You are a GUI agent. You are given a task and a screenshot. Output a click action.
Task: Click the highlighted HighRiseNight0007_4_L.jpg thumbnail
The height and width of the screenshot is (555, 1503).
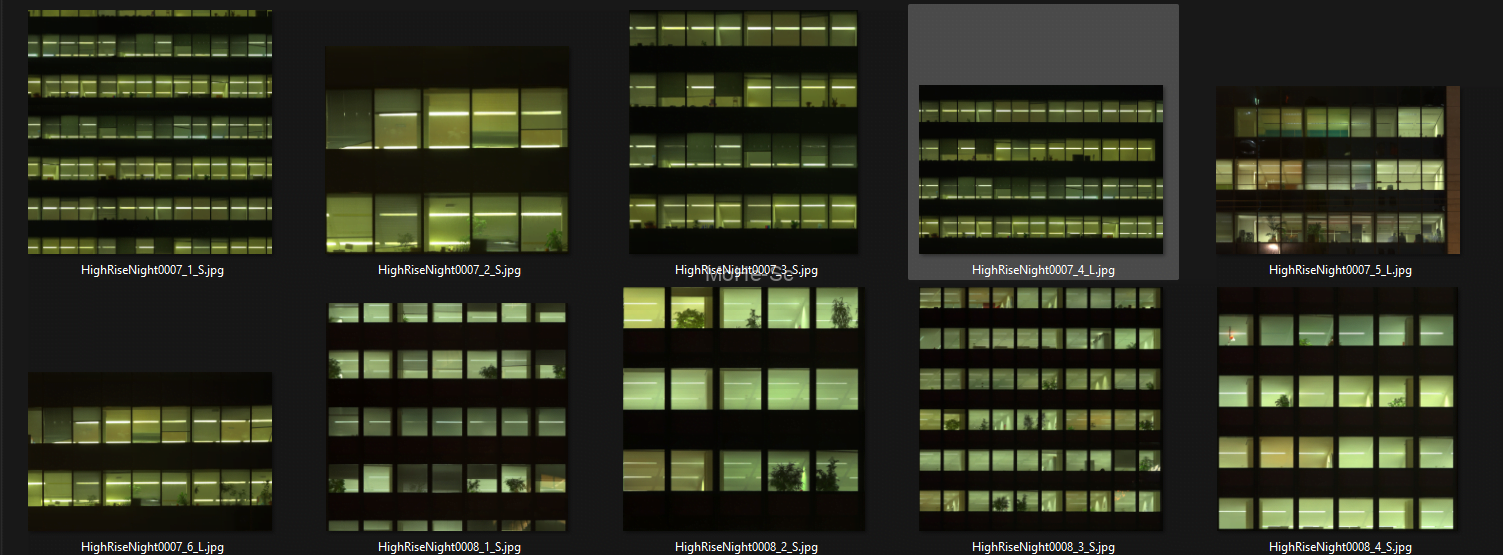click(x=1041, y=169)
